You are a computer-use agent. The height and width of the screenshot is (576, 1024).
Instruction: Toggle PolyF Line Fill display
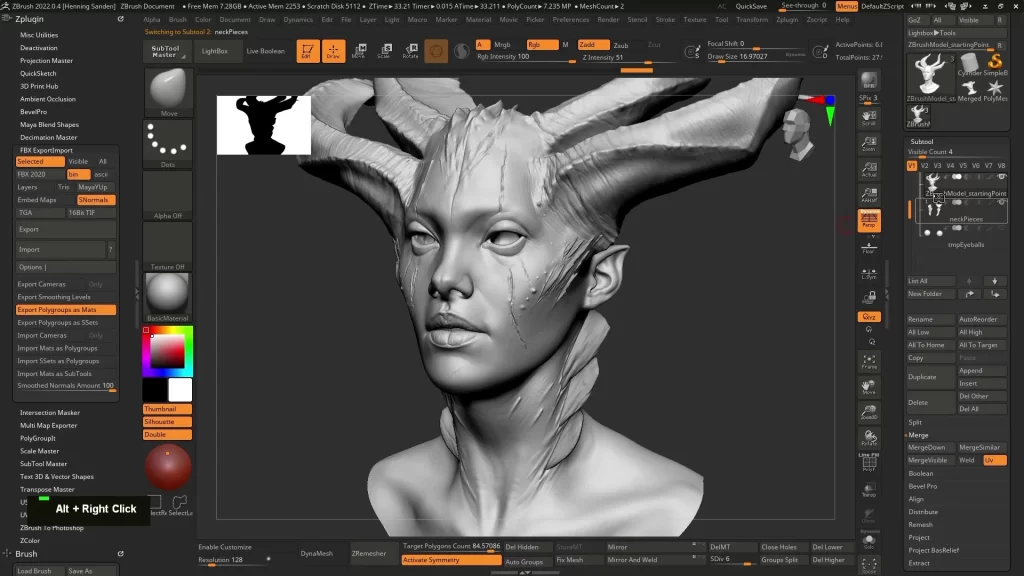click(x=869, y=463)
